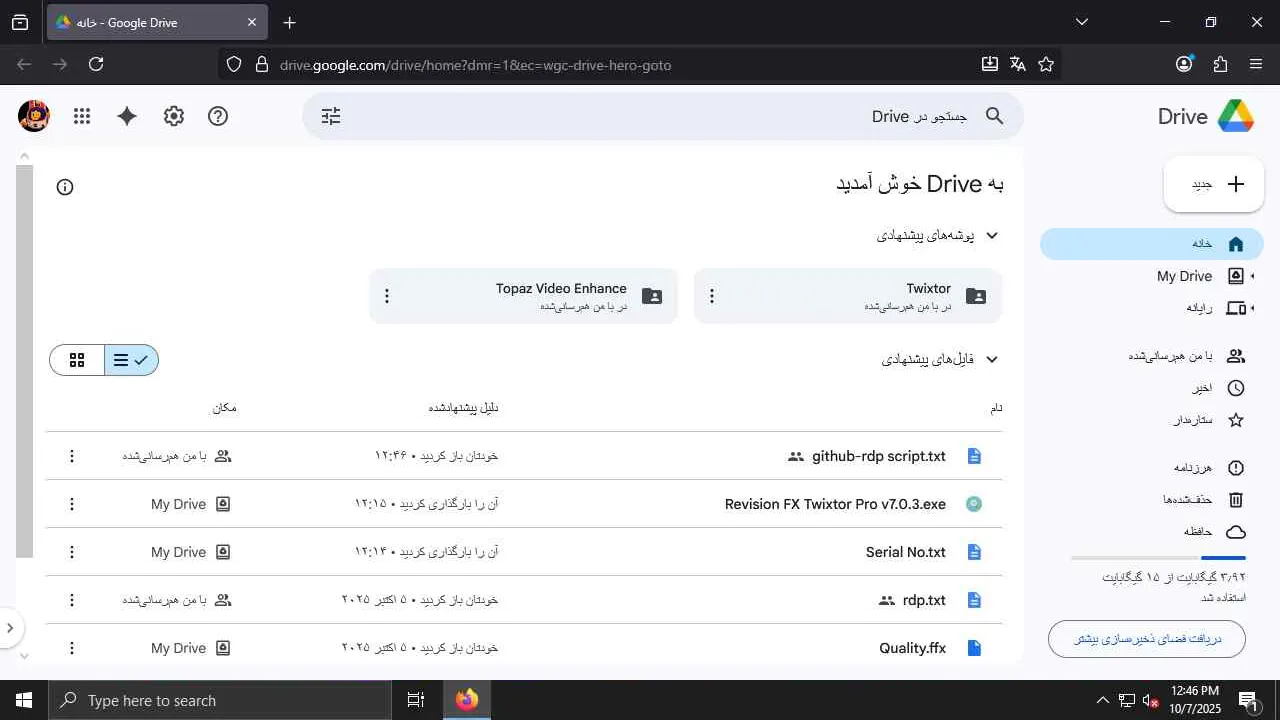Click the Drive logo
This screenshot has width=1280, height=720.
1206,116
